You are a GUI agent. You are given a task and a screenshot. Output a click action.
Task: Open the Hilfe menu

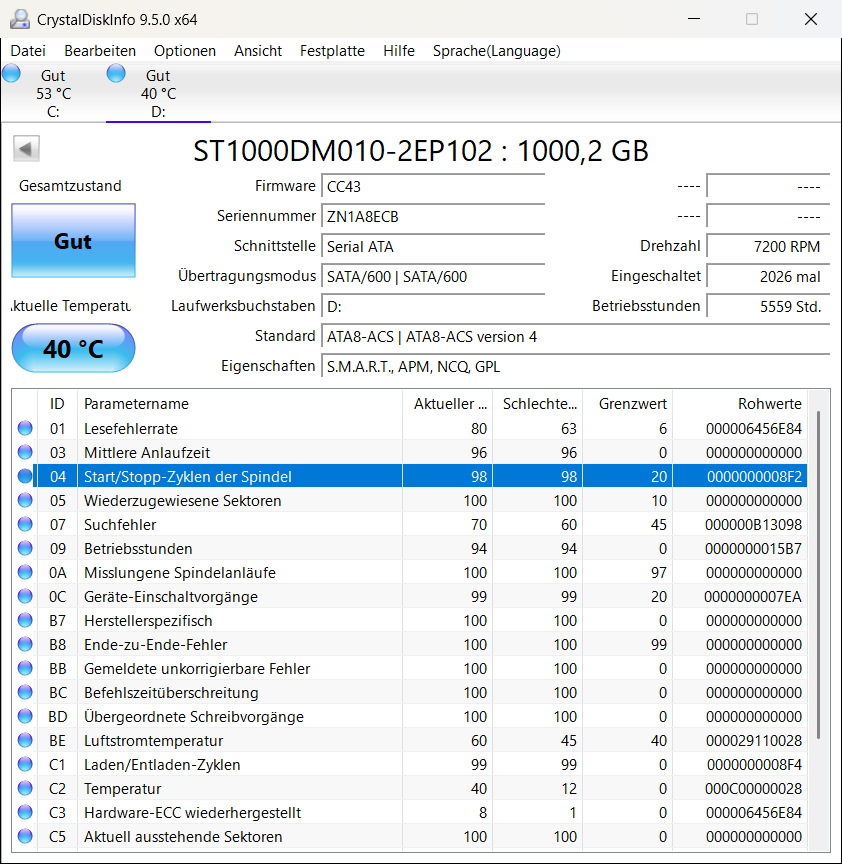[399, 51]
